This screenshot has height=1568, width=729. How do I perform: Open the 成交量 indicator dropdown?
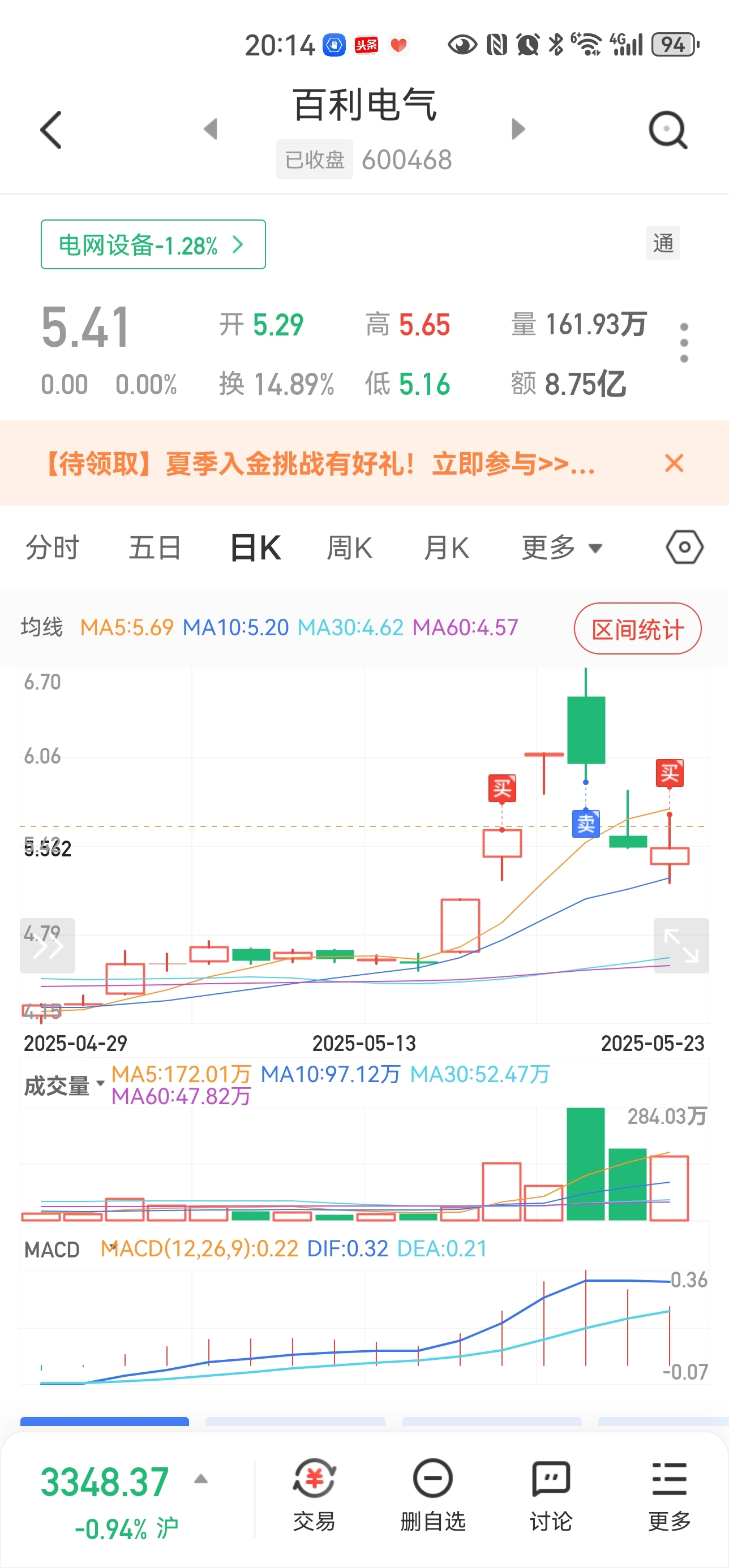64,1085
